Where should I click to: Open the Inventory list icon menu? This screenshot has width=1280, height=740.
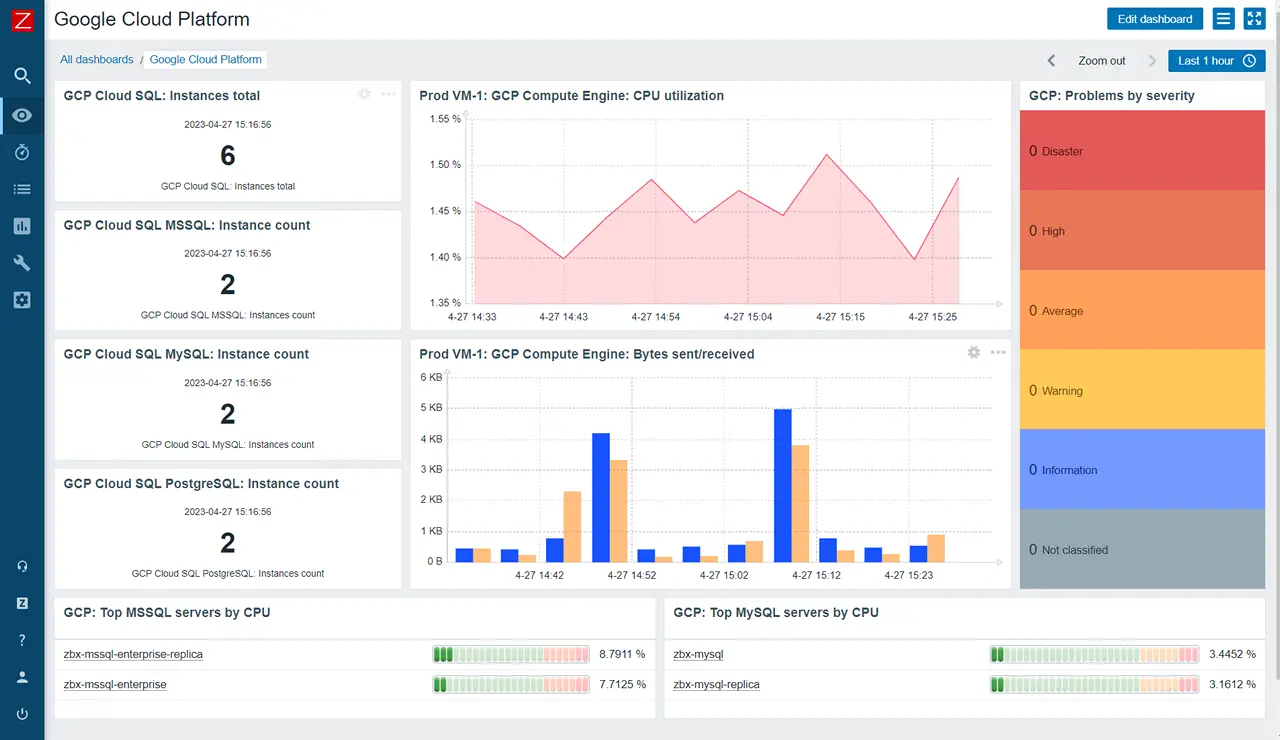[x=22, y=189]
